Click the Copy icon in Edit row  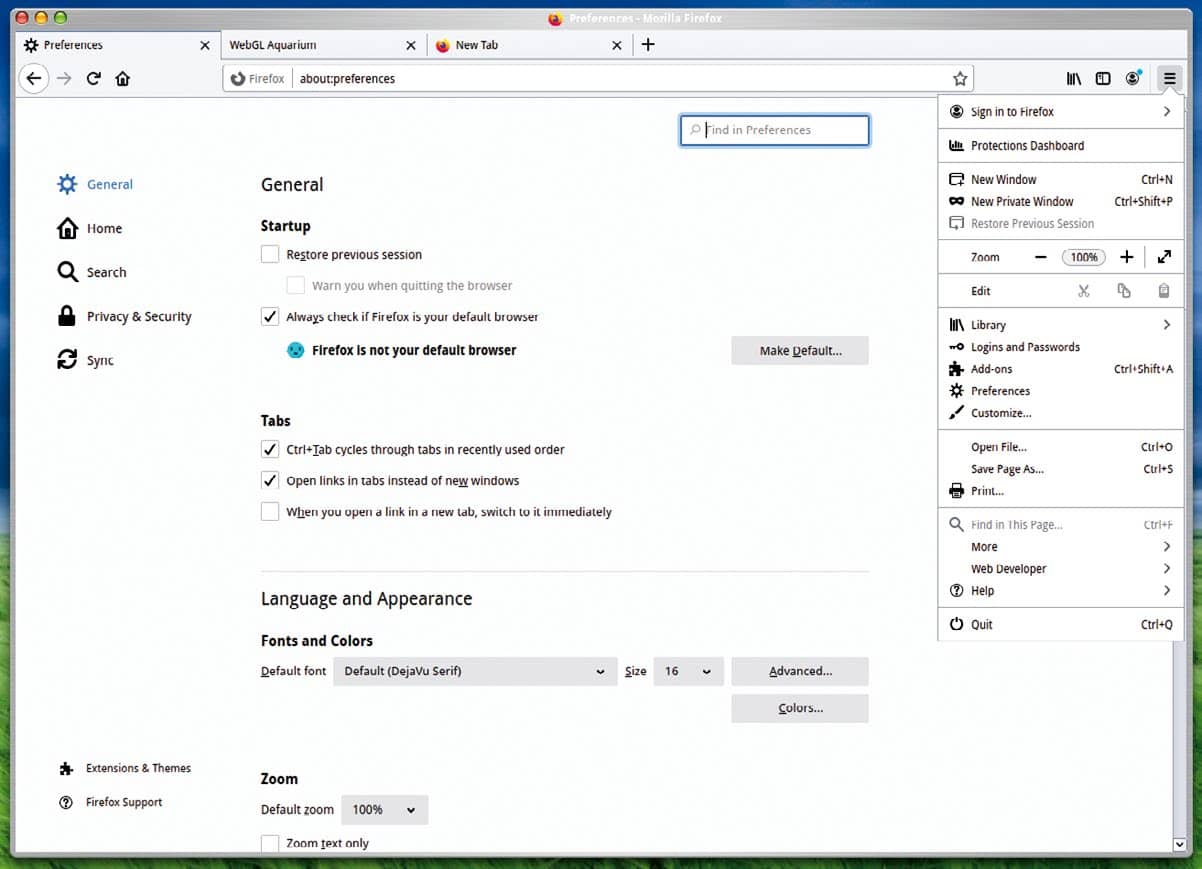[x=1124, y=291]
